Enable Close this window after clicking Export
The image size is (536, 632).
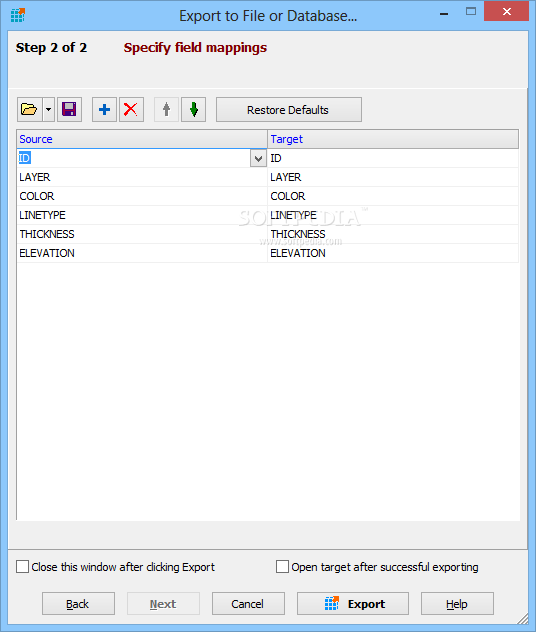click(x=23, y=567)
